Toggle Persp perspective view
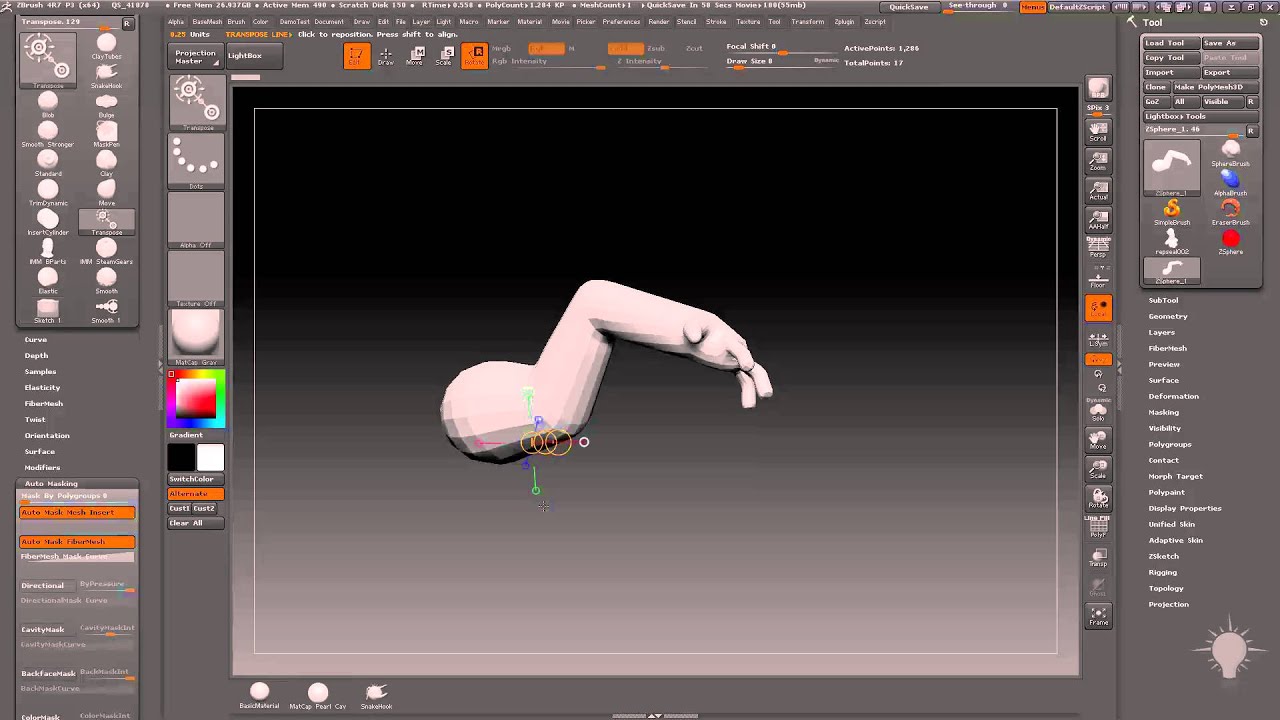This screenshot has height=720, width=1280. click(1098, 248)
